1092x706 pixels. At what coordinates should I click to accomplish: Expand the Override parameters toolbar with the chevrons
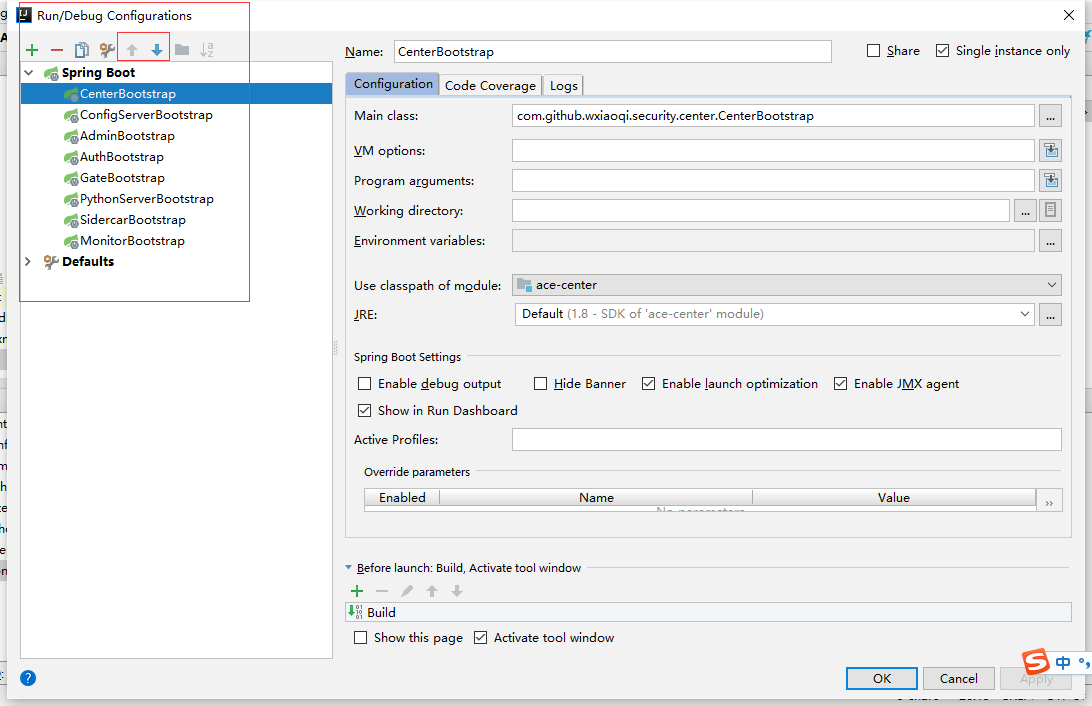click(x=1050, y=501)
